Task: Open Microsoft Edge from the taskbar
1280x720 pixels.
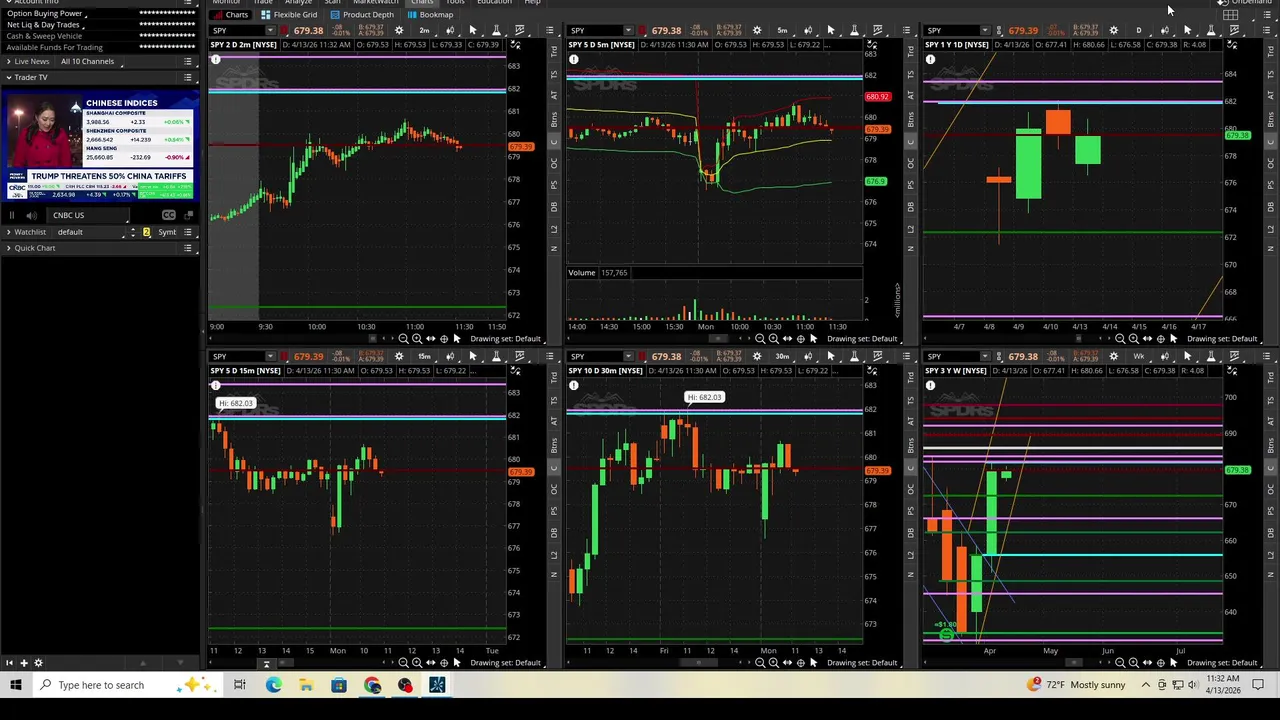Action: point(273,685)
